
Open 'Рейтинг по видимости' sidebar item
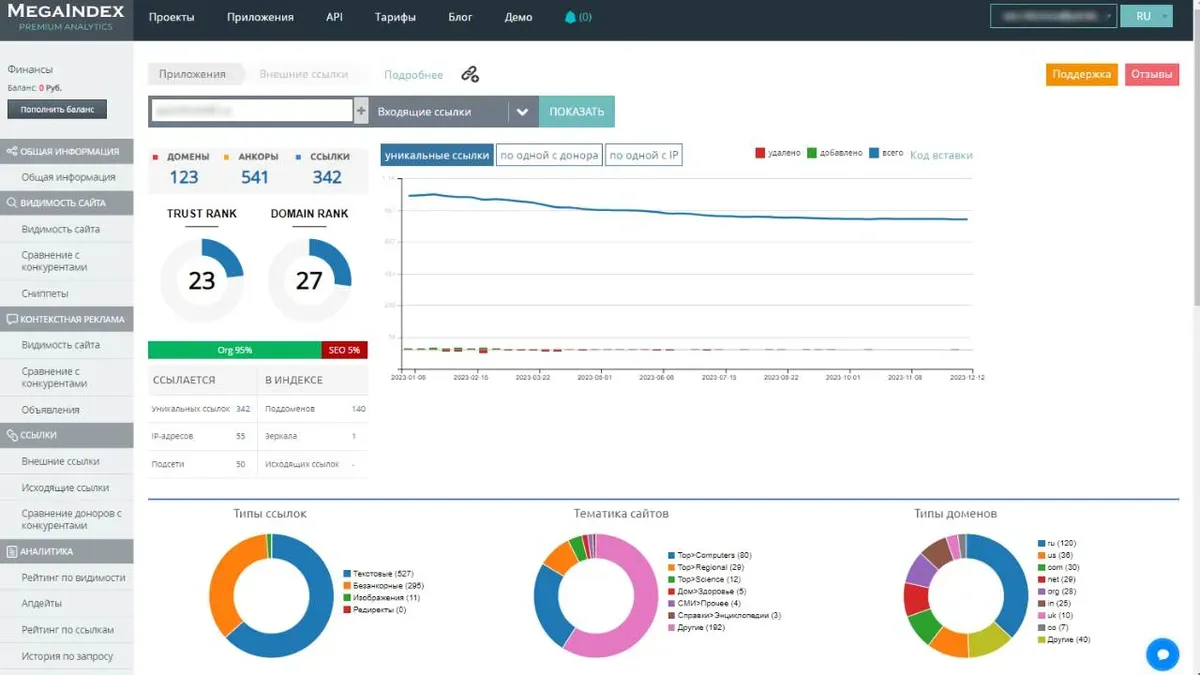(x=74, y=577)
